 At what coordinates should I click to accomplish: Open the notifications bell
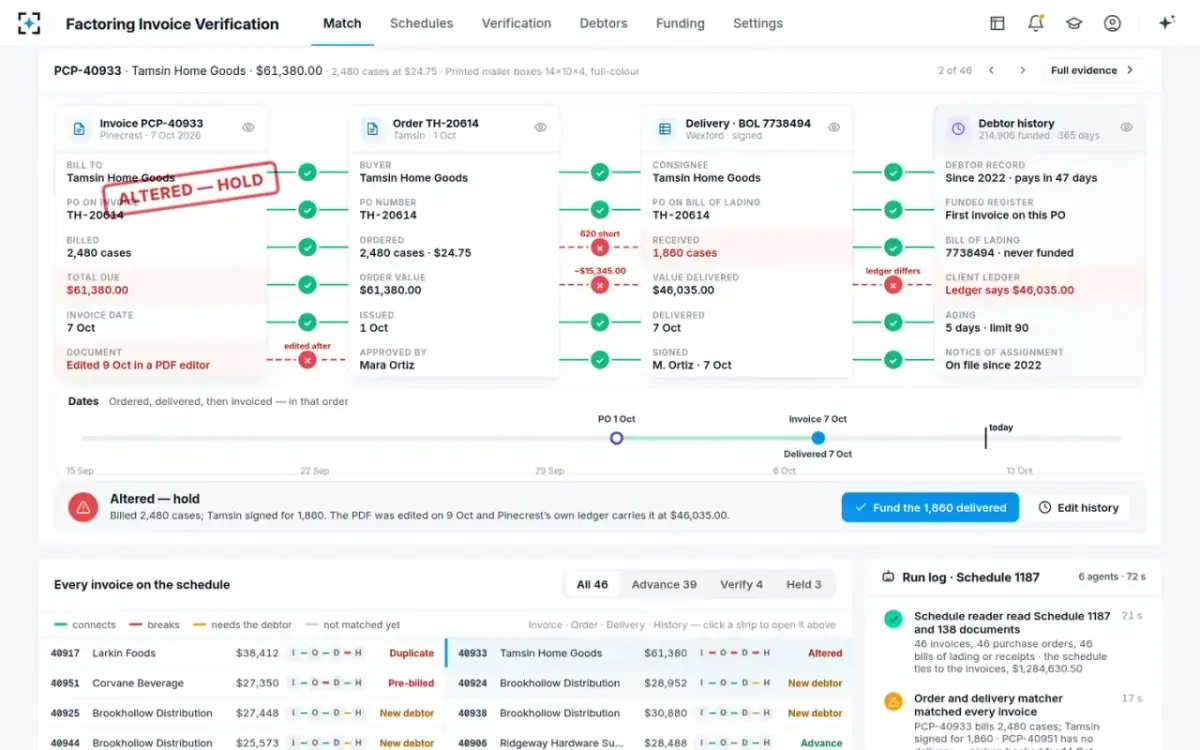click(x=1036, y=23)
